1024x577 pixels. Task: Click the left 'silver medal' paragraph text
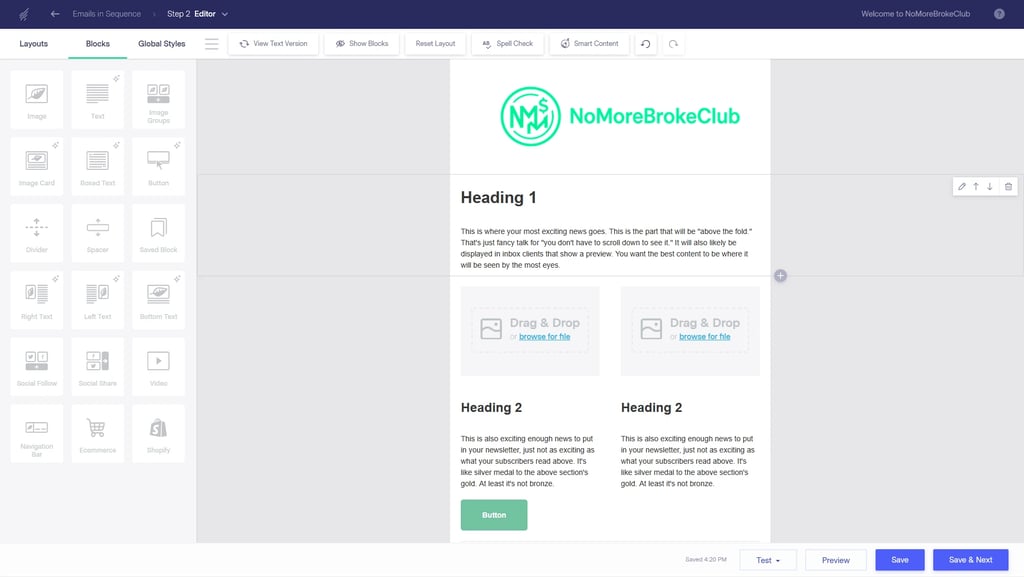pyautogui.click(x=528, y=461)
